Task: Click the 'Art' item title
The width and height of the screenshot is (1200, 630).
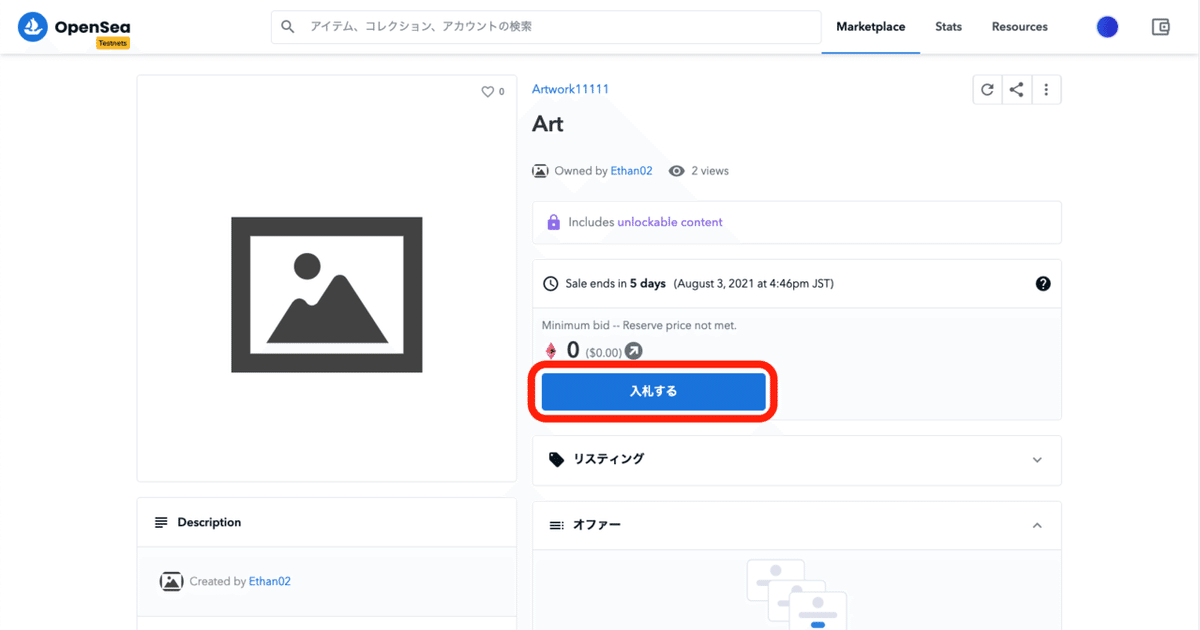Action: pyautogui.click(x=548, y=124)
